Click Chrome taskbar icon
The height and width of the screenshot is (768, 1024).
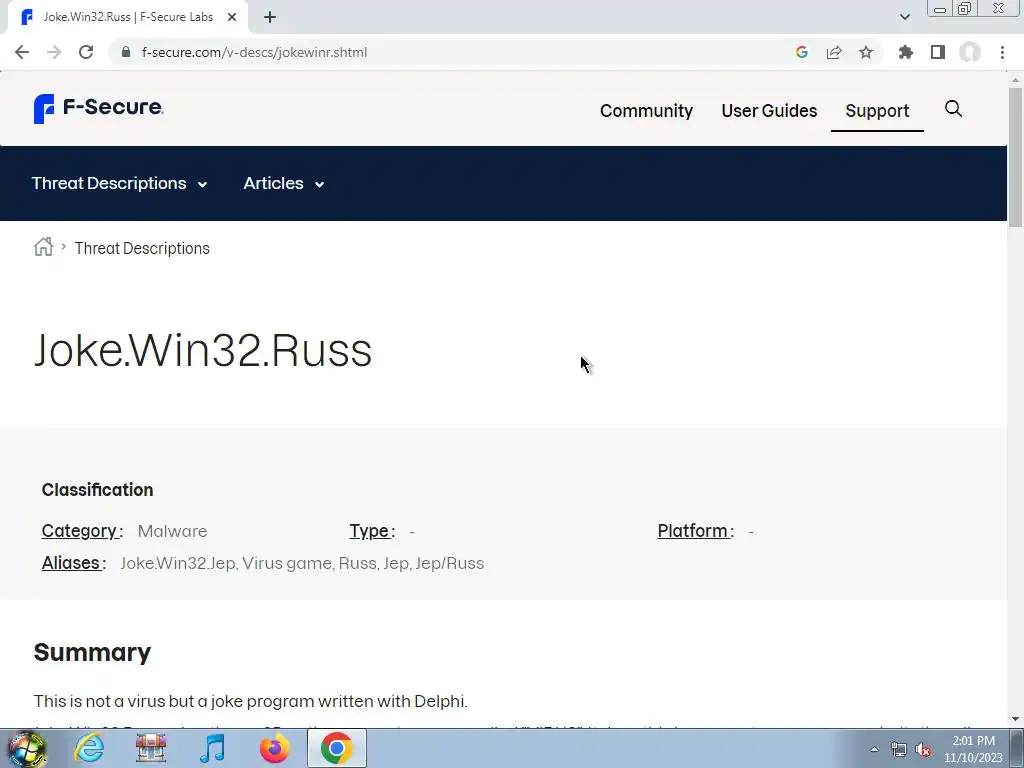336,748
